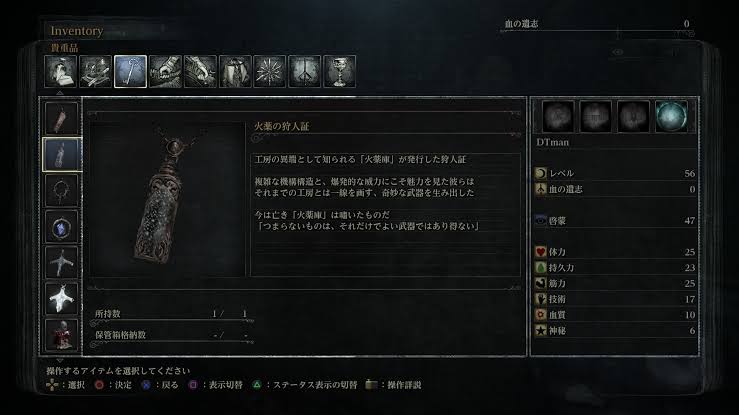Click the triangle status display toggle prompt
This screenshot has height=415, width=739.
[304, 385]
